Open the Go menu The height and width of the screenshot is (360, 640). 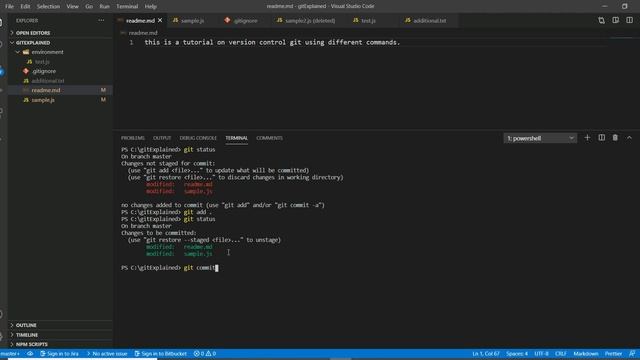pos(89,7)
